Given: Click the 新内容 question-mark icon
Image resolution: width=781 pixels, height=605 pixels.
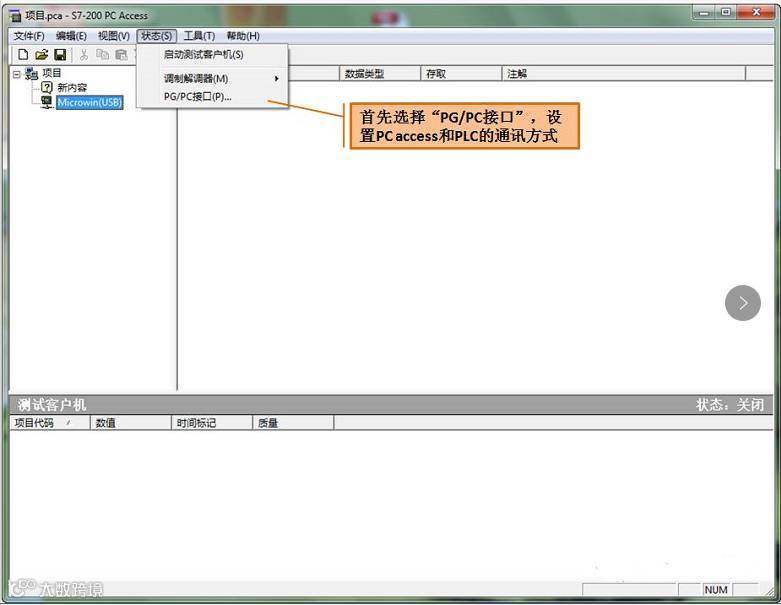Looking at the screenshot, I should point(46,88).
